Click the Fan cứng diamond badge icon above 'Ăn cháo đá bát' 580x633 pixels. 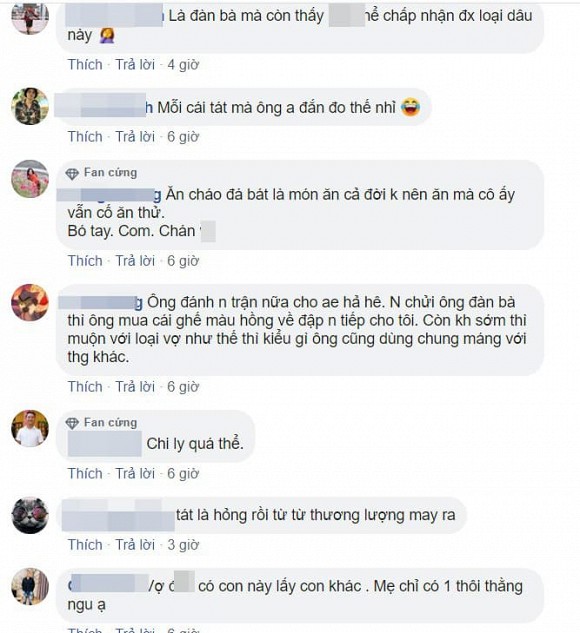tap(72, 174)
